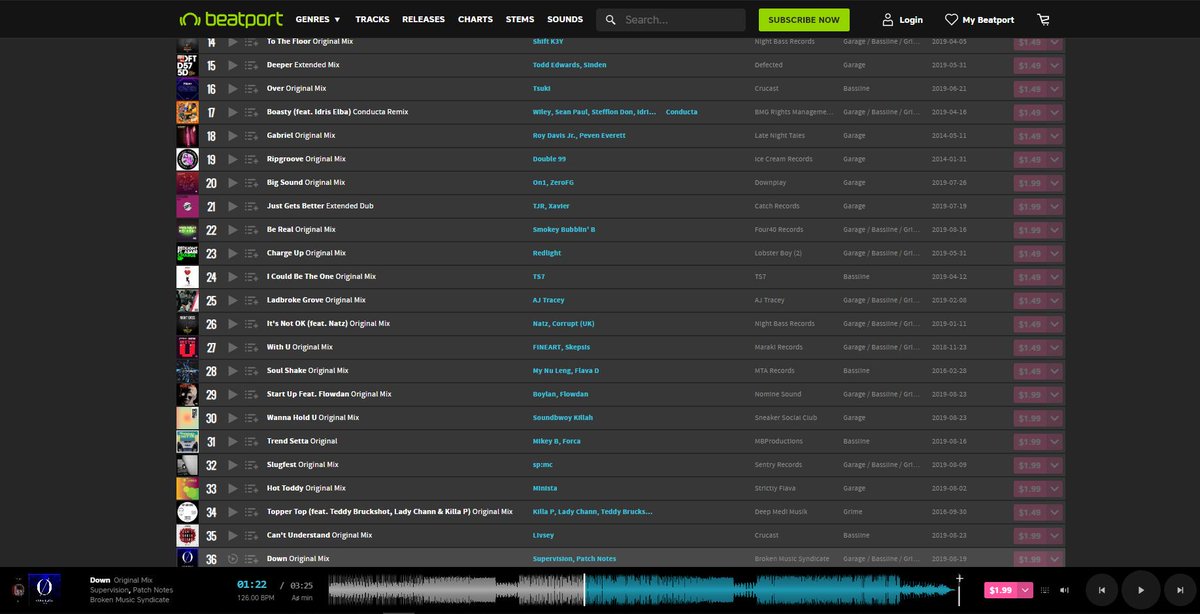Screen dimensions: 1200x614
Task: Click the Beatport logo
Action: pyautogui.click(x=231, y=19)
